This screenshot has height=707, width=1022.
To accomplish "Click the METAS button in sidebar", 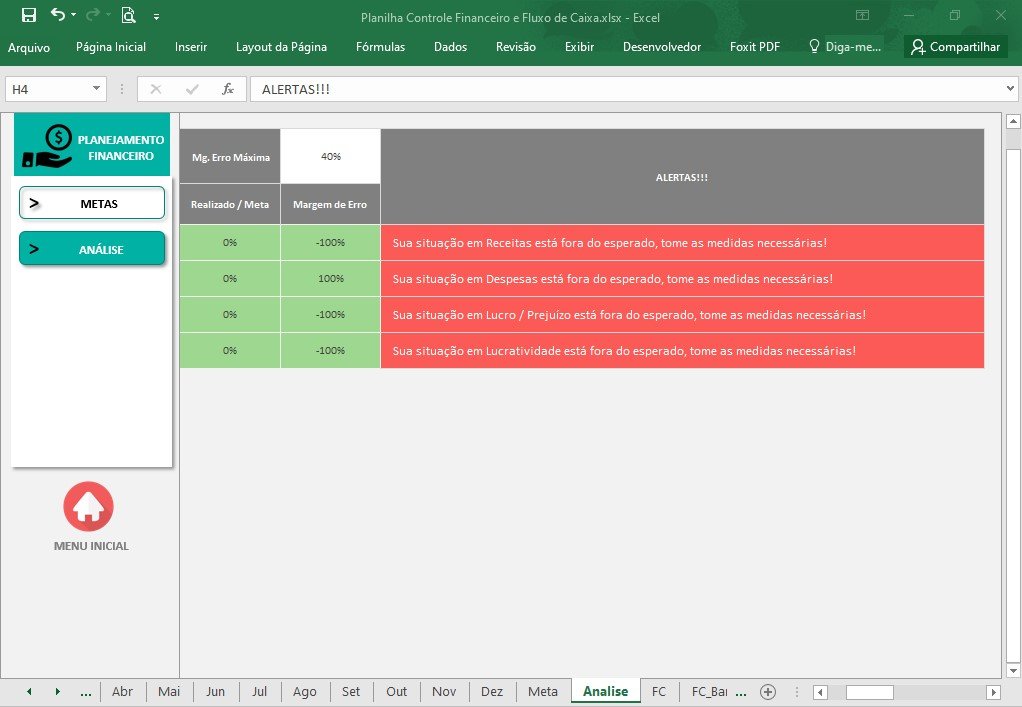I will click(x=92, y=203).
